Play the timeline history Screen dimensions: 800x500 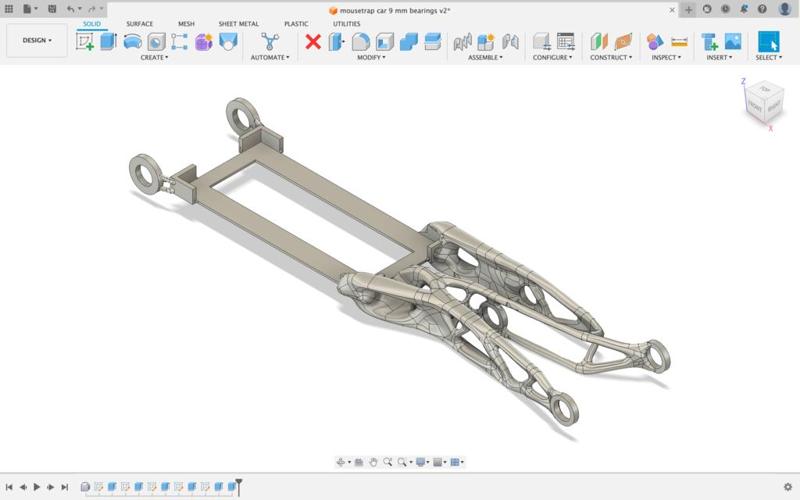tap(37, 487)
